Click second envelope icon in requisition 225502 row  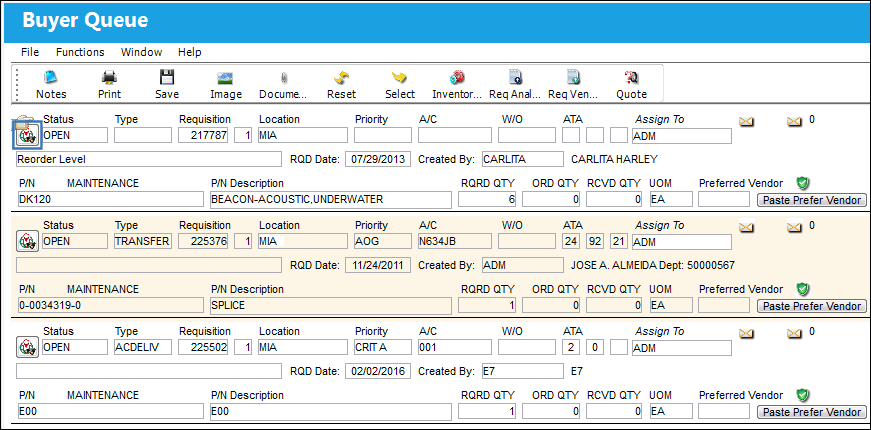click(x=795, y=333)
